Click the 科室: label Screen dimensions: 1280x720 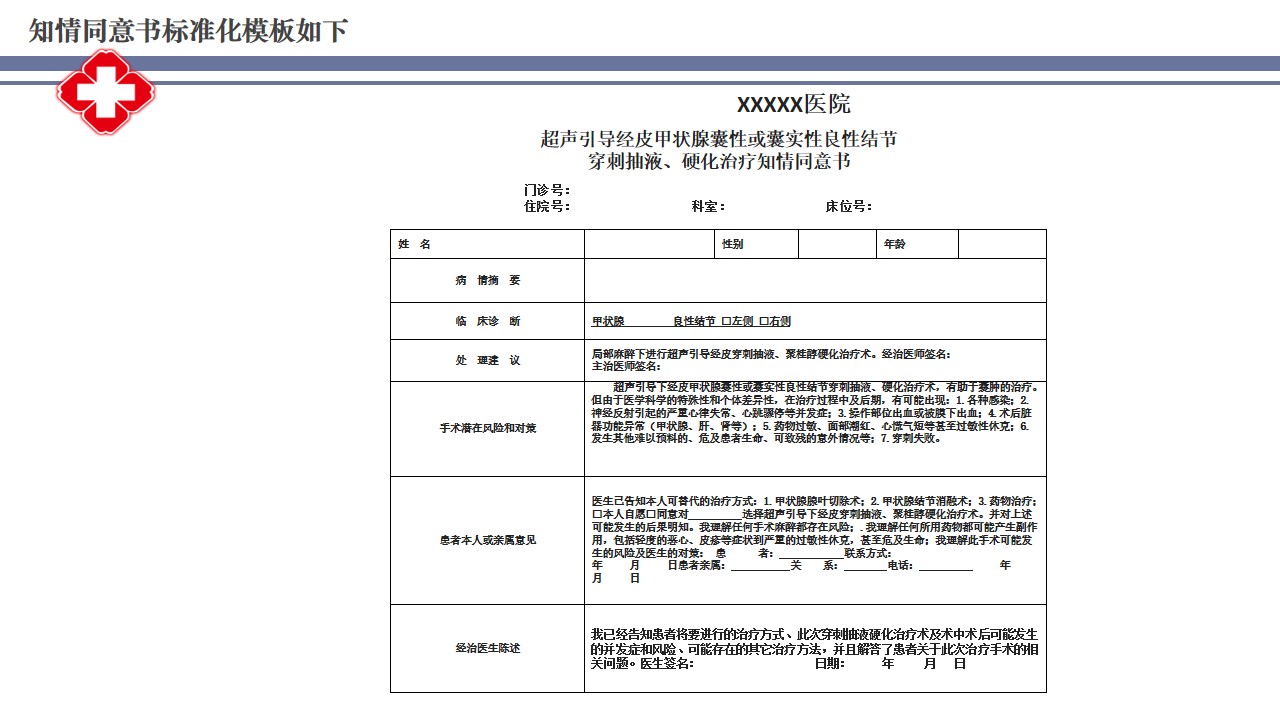[708, 207]
